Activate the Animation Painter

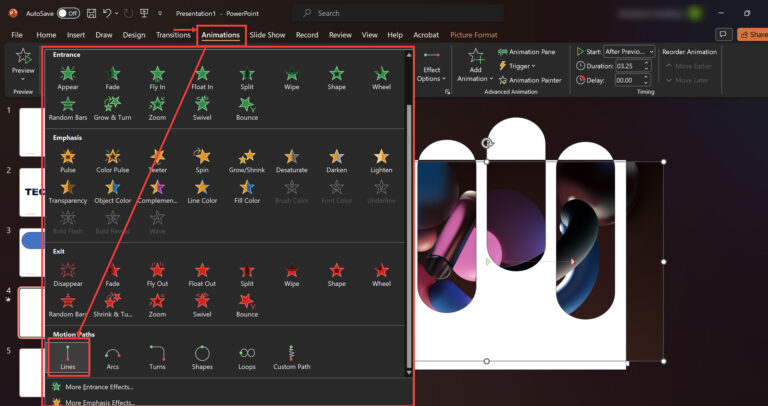click(530, 80)
